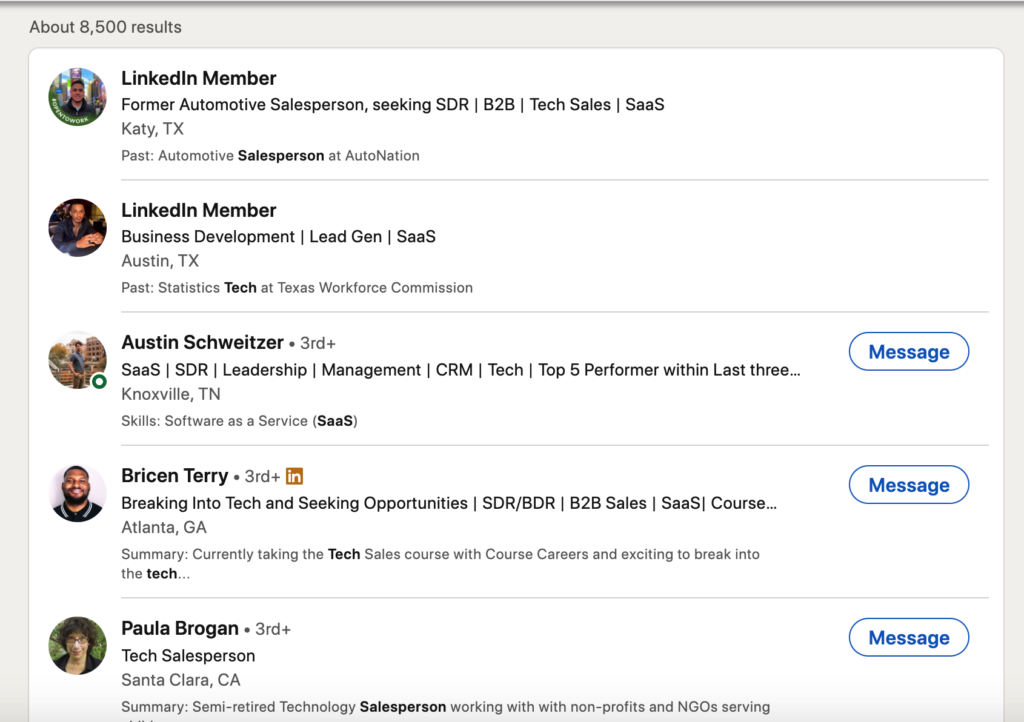
Task: Open Austin Schweitzer's profile name link
Action: (x=202, y=343)
